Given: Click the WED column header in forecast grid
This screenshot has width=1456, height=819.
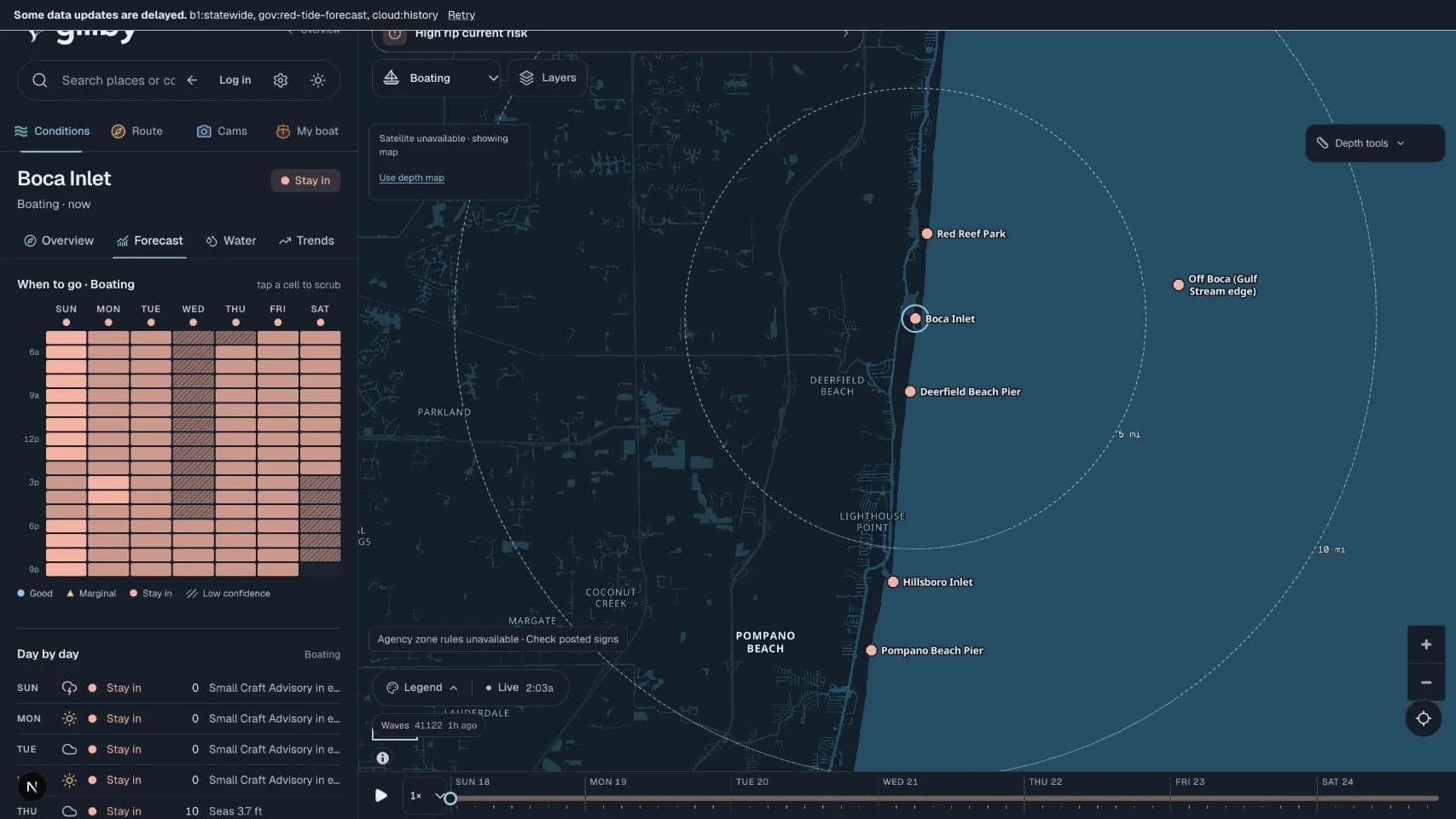Looking at the screenshot, I should click(193, 309).
